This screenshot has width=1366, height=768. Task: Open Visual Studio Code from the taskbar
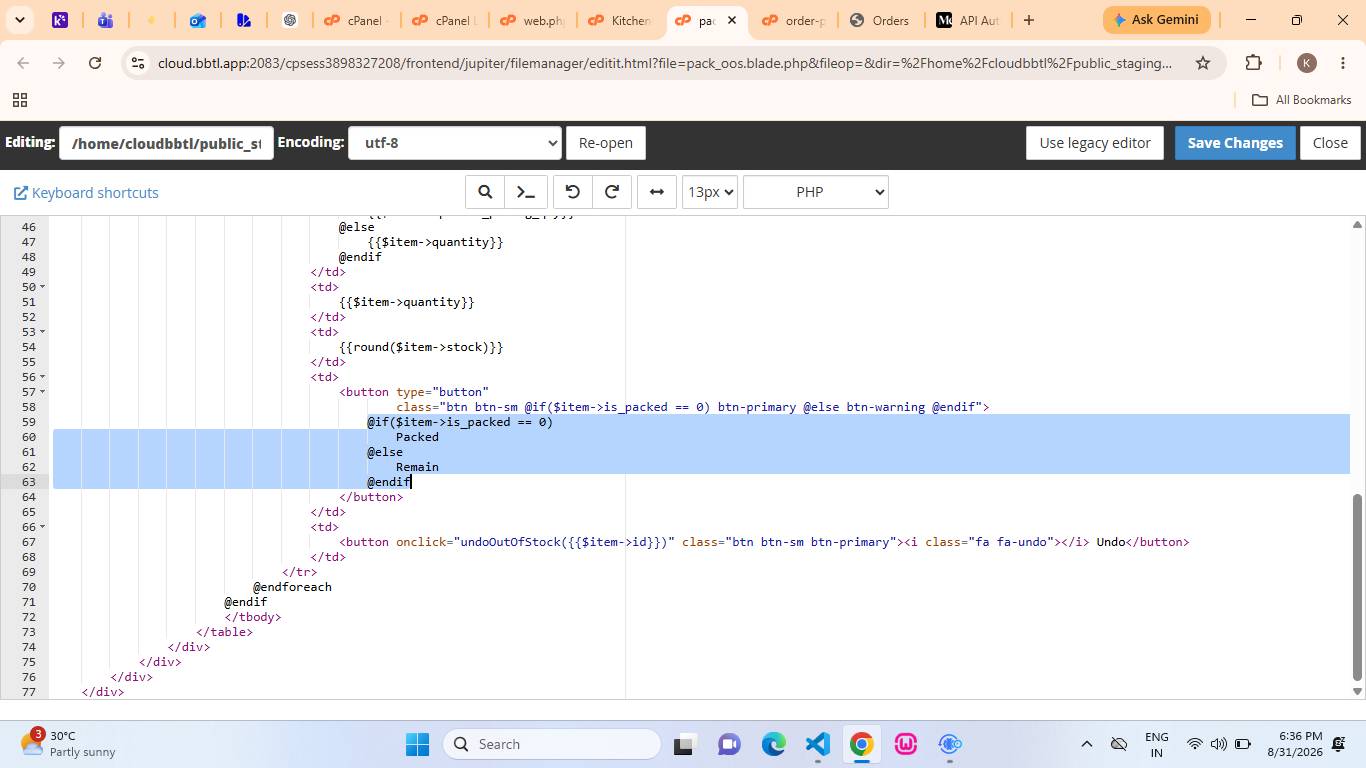(817, 744)
